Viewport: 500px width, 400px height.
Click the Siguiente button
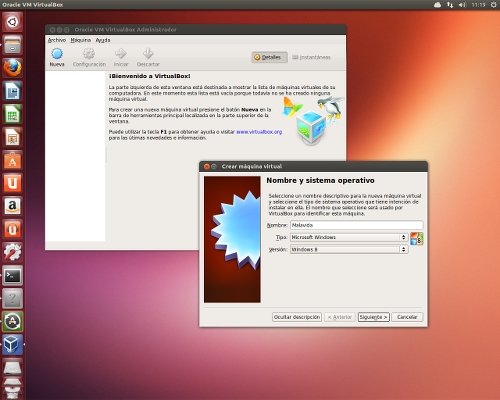point(374,317)
